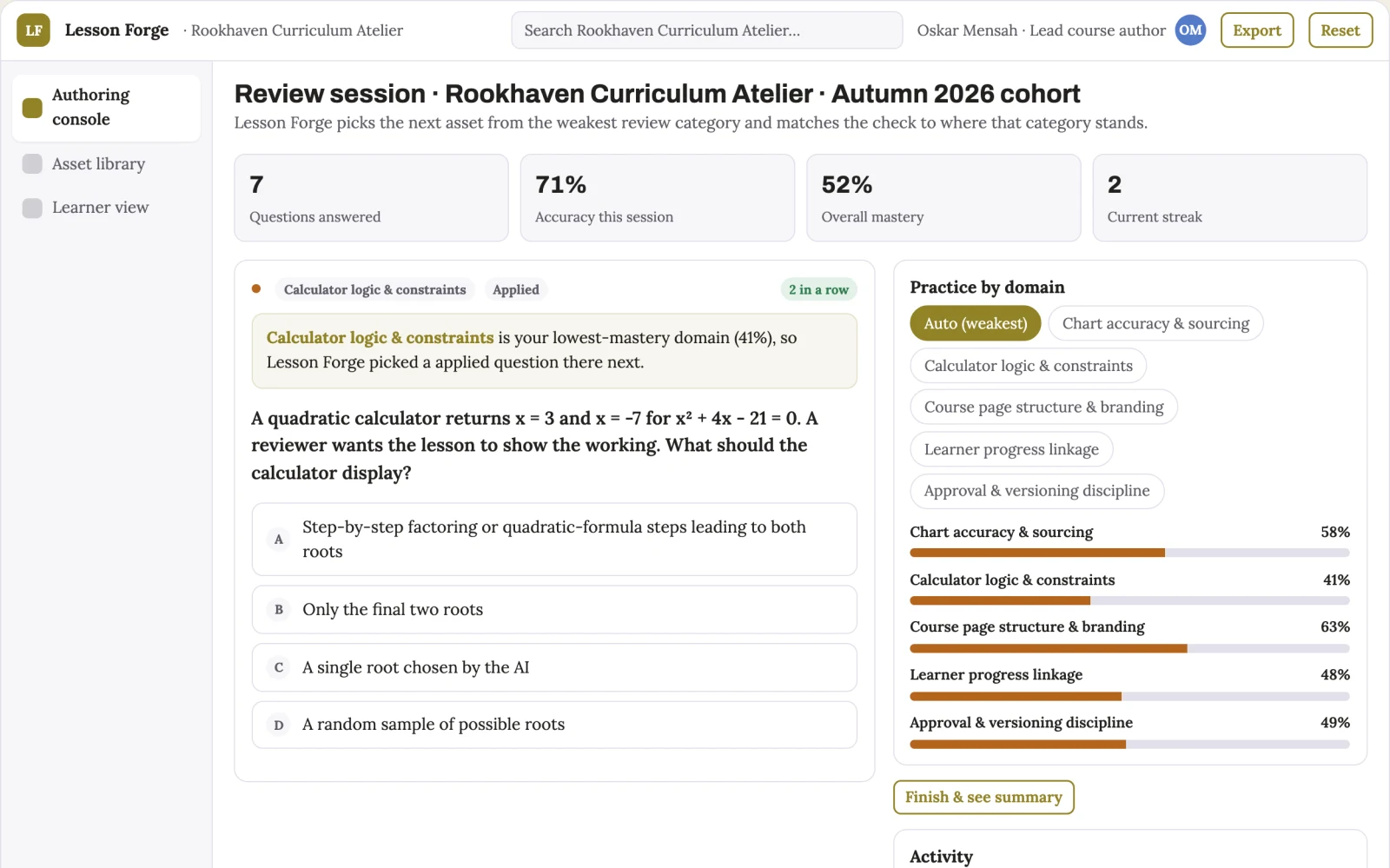Choose answer D, random sample of roots
The height and width of the screenshot is (868, 1390).
point(554,725)
